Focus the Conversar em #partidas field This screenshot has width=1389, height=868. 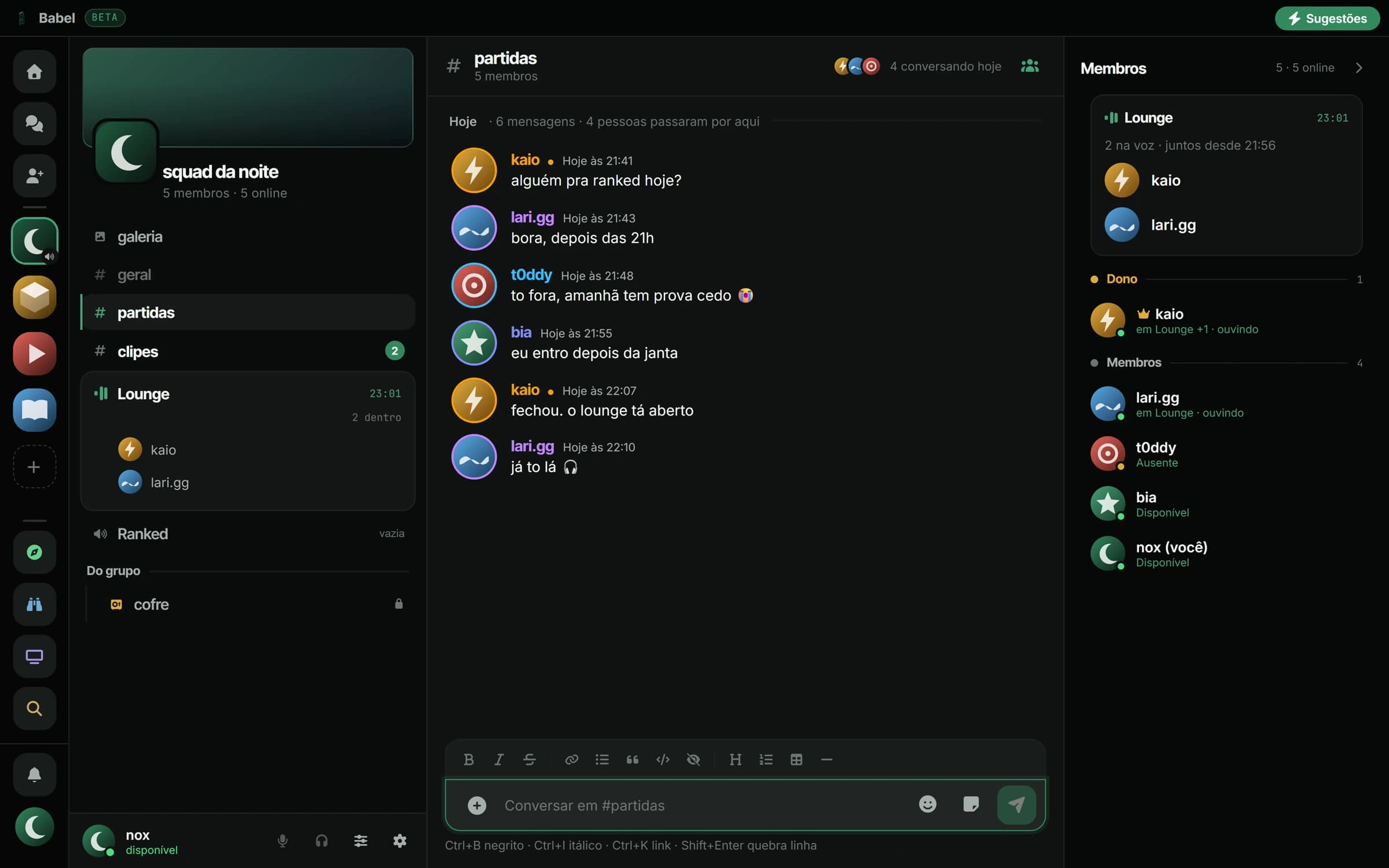(703, 805)
